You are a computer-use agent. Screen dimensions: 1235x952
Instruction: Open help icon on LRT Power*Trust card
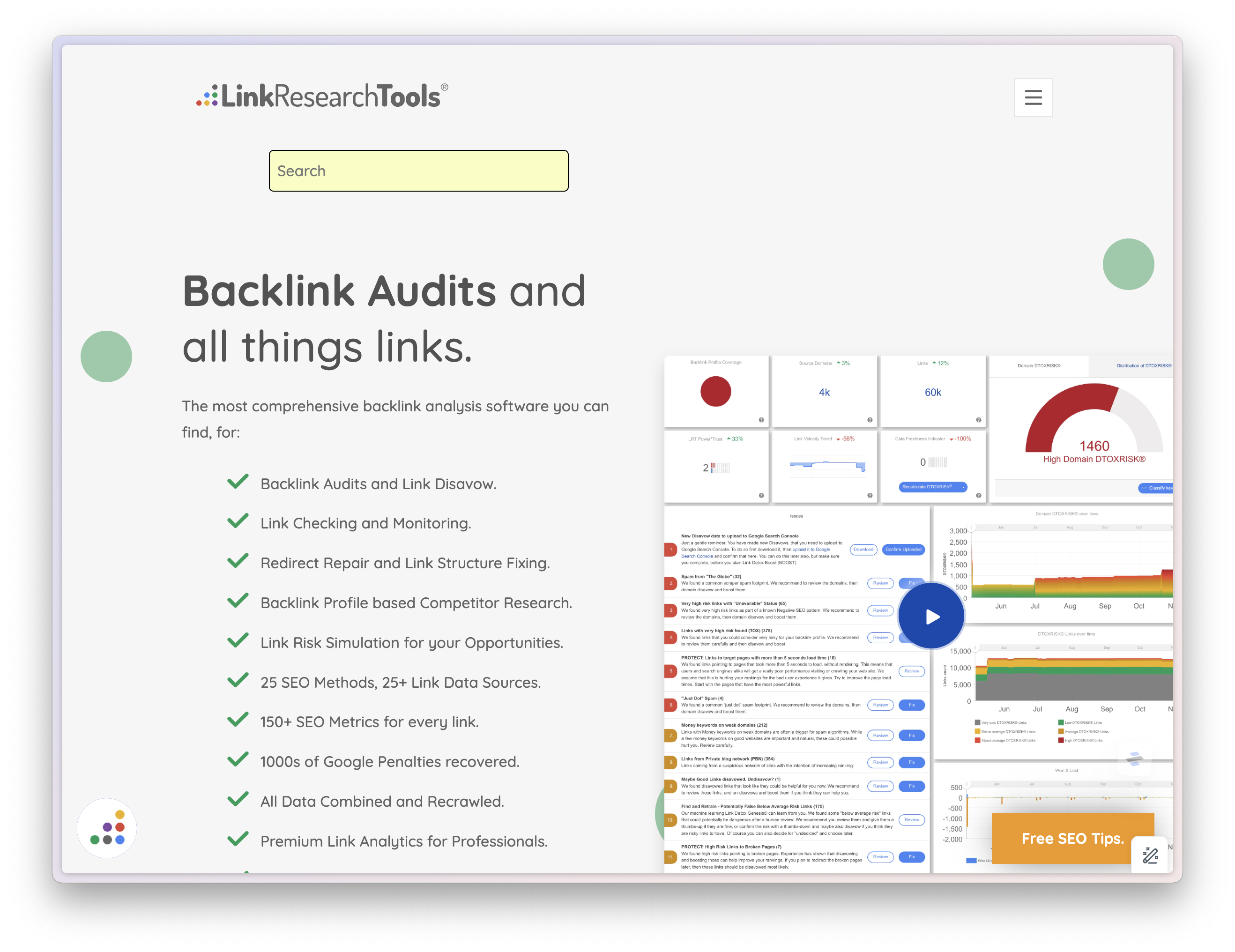pos(761,496)
